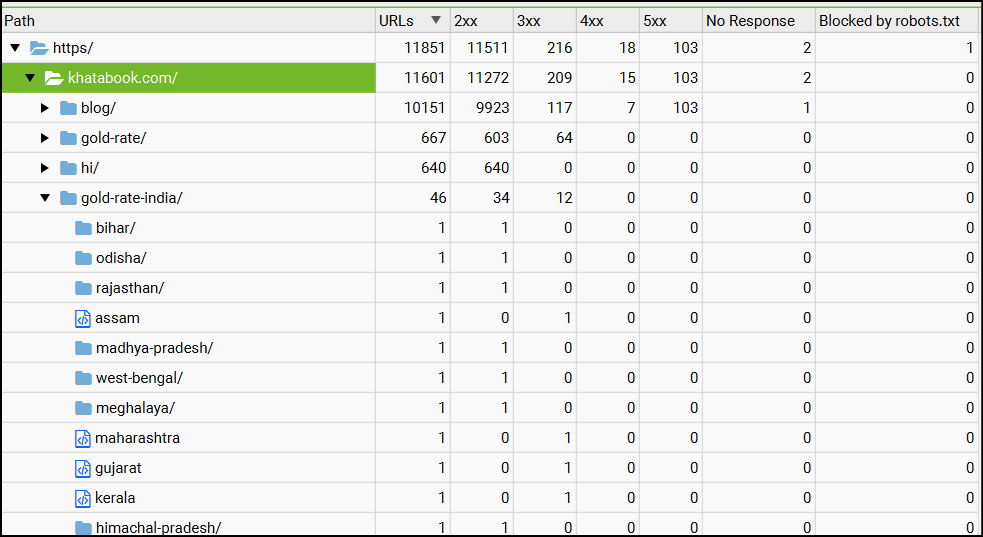Click the No Response column header
This screenshot has height=537, width=983.
[750, 20]
